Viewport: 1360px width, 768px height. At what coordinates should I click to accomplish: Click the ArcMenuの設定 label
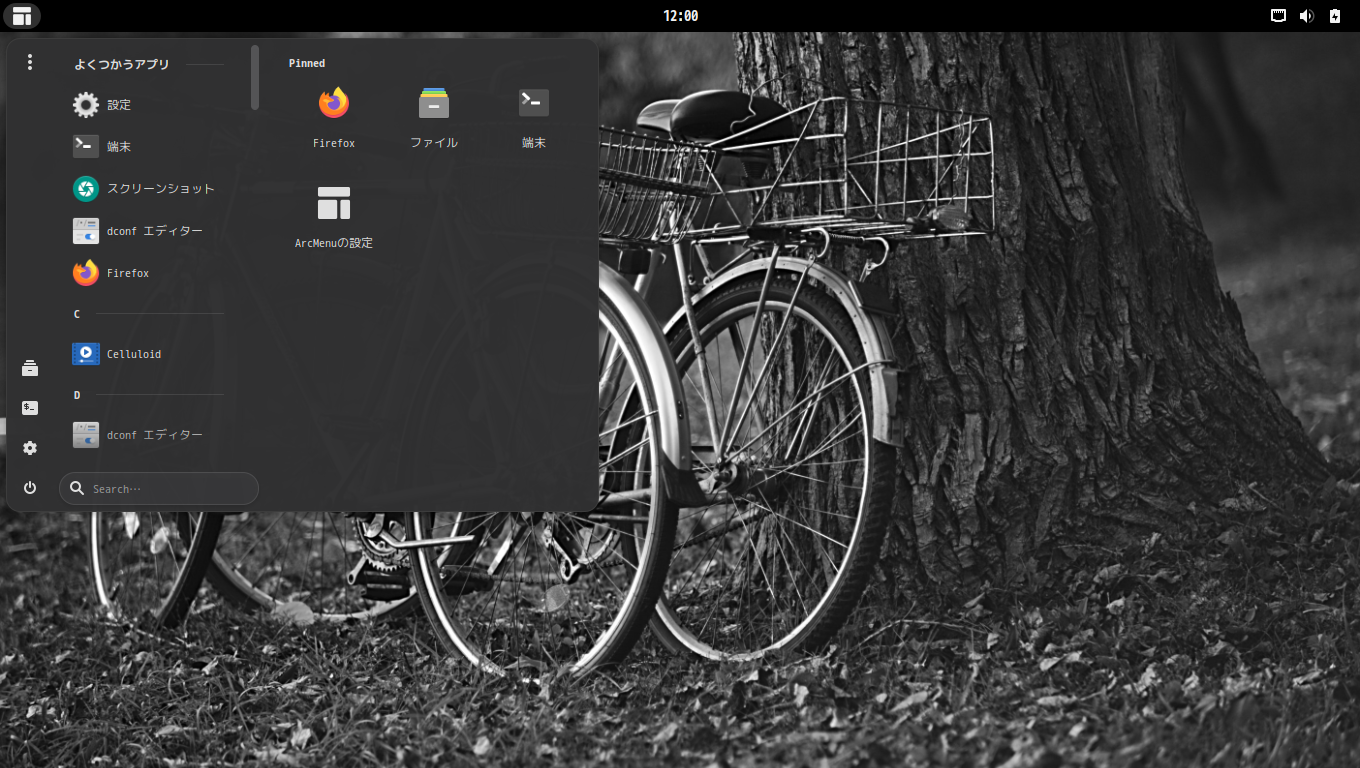coord(334,243)
